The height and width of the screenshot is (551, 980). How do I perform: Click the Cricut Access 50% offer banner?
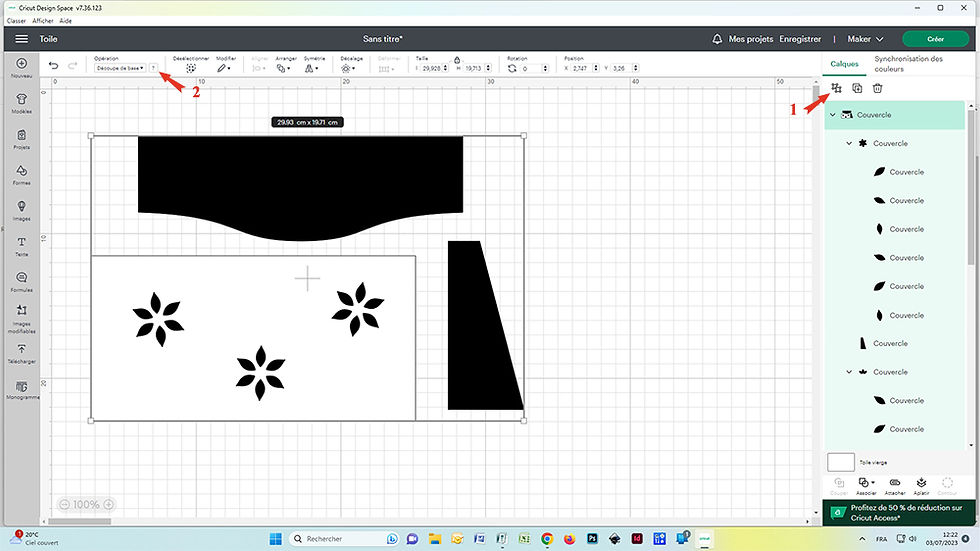[899, 513]
